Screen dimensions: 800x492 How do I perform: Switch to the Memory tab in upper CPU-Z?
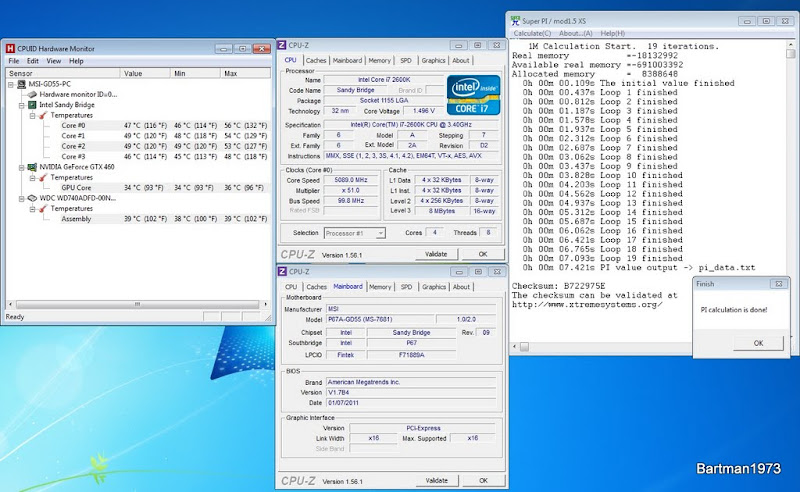(x=380, y=60)
